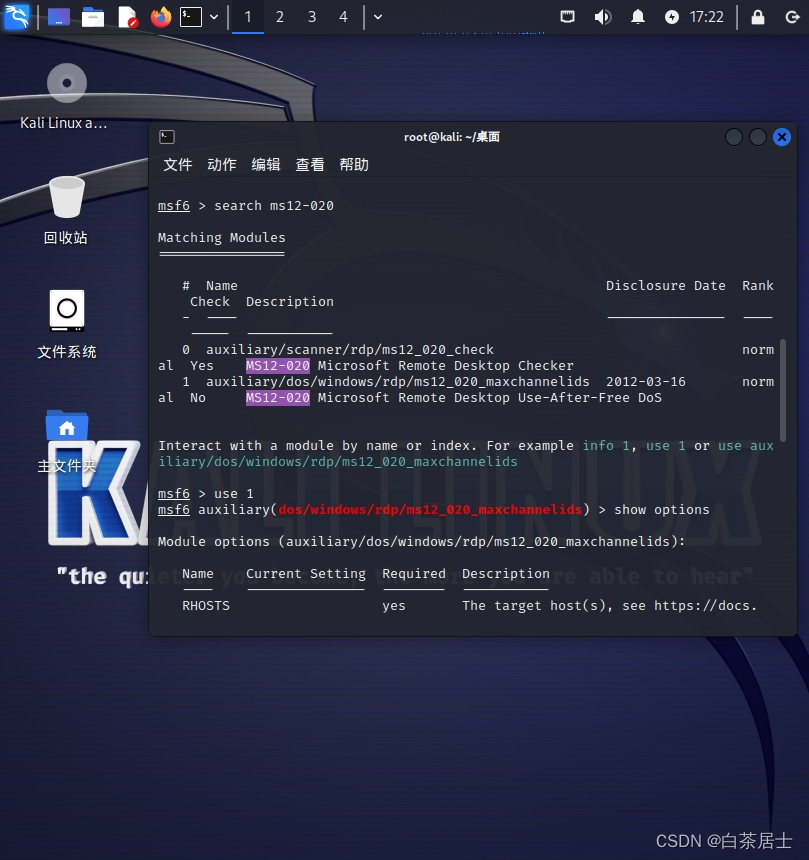Click the 'Rank' column header
Screen dimensions: 809x860
click(x=758, y=286)
